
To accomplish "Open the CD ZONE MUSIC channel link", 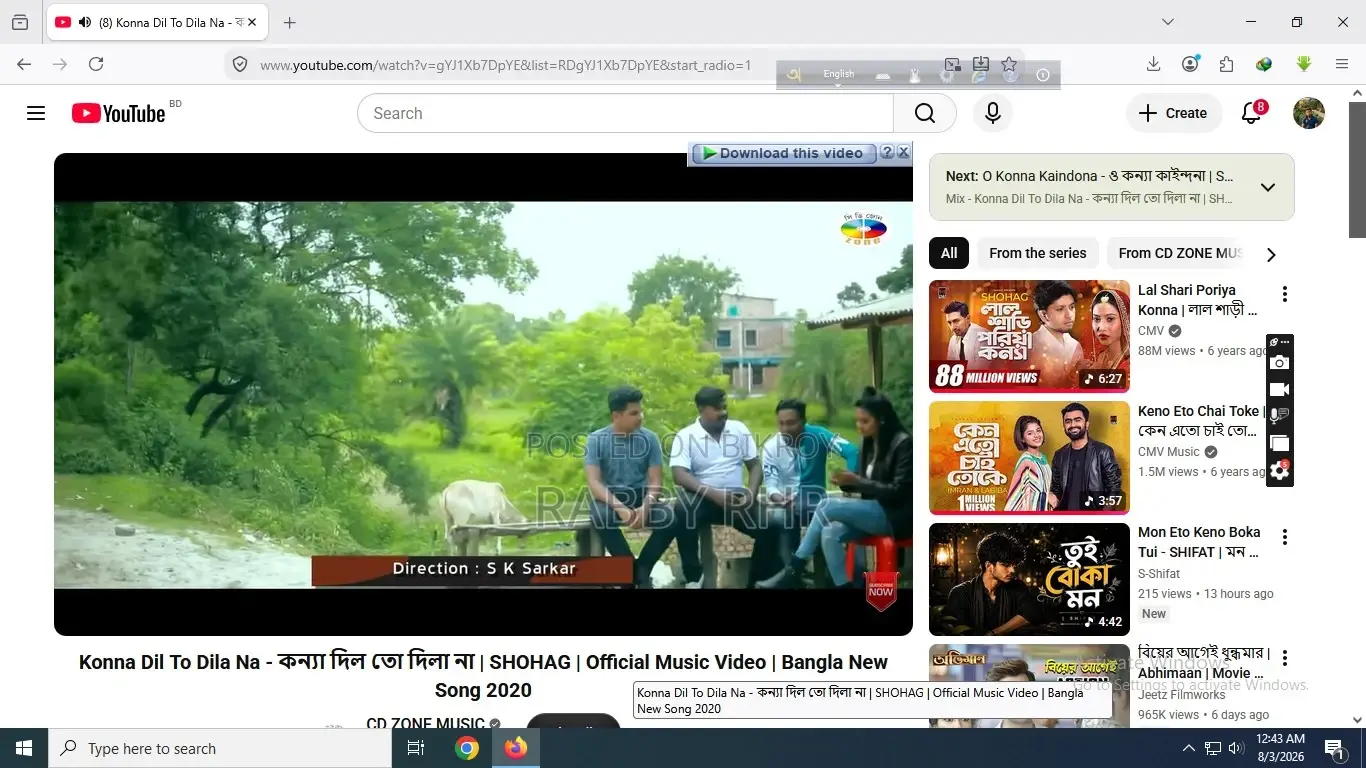I will click(x=425, y=723).
